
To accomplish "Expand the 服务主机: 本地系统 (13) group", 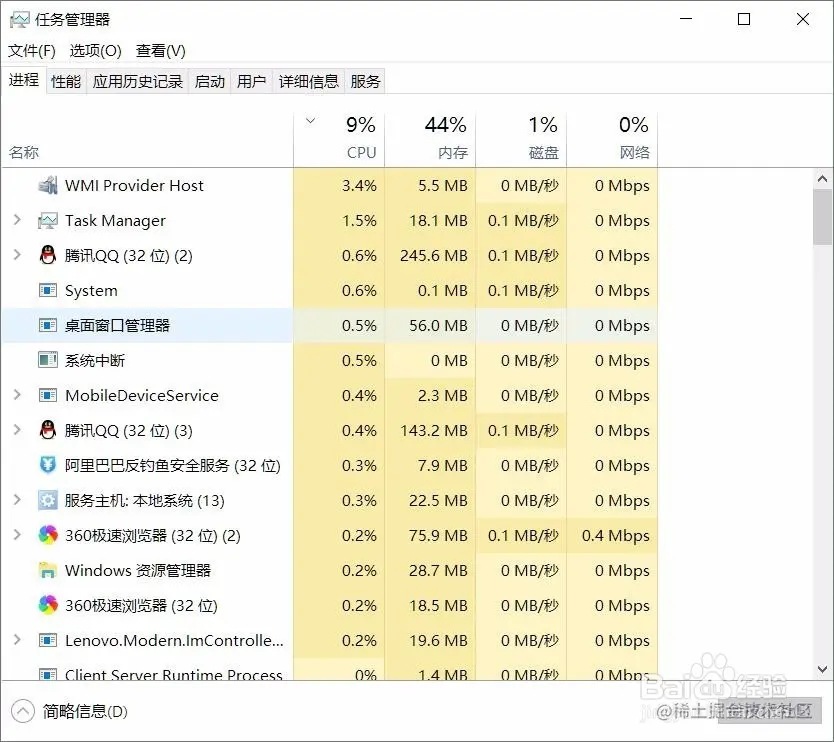I will pyautogui.click(x=17, y=499).
